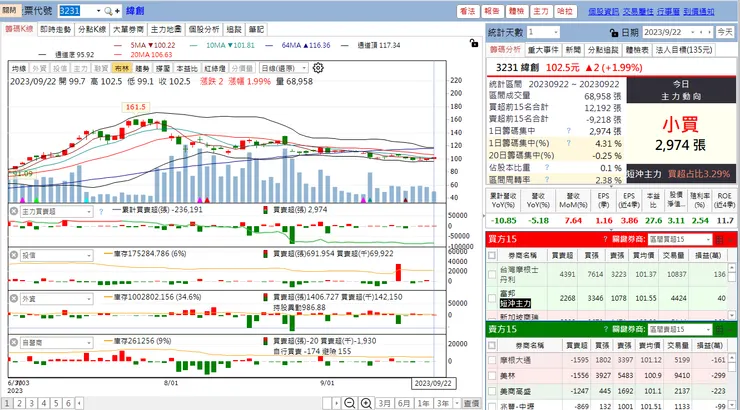Click the 今天 button

tap(724, 32)
